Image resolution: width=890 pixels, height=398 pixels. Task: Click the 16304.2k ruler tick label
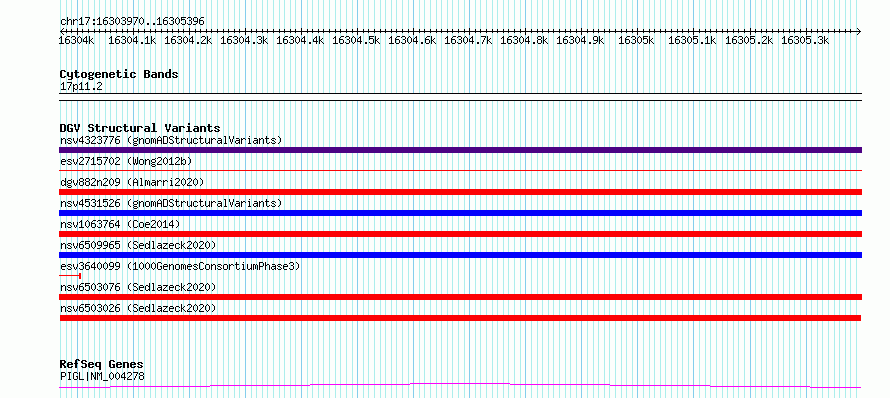click(188, 40)
